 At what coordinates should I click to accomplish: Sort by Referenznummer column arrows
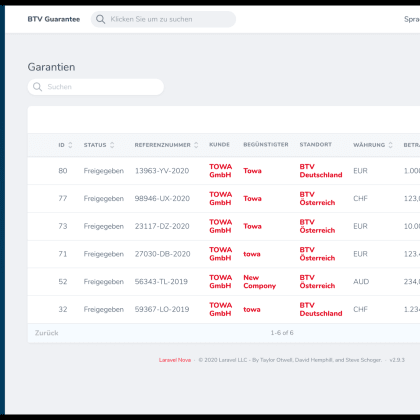coord(196,145)
